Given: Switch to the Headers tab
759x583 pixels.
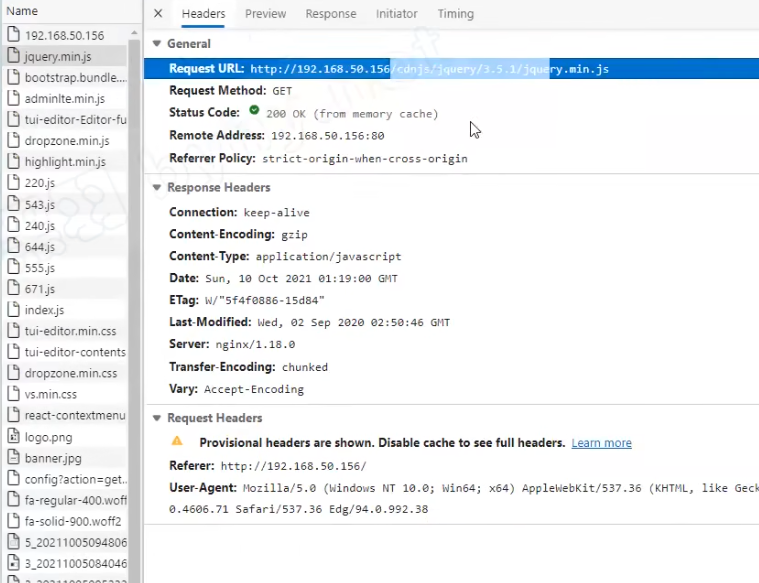Looking at the screenshot, I should click(203, 14).
